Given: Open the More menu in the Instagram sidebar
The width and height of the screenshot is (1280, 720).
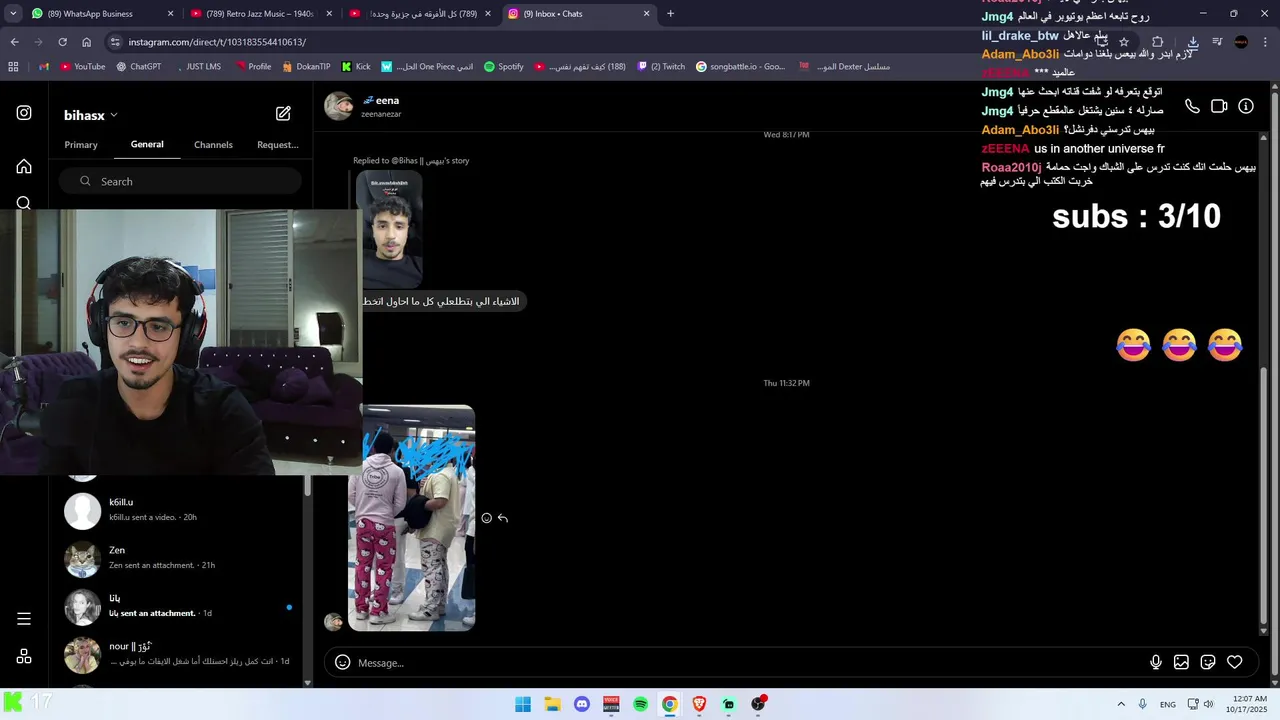Looking at the screenshot, I should click(x=24, y=619).
